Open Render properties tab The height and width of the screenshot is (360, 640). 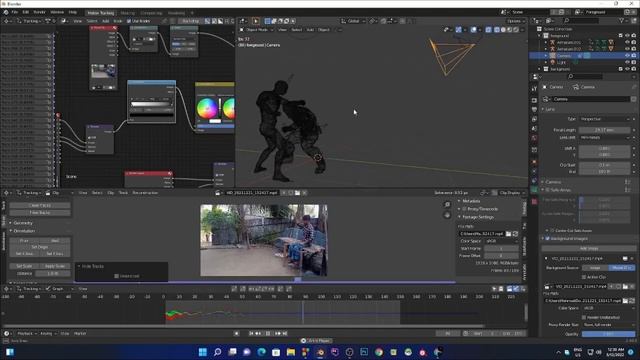534,100
